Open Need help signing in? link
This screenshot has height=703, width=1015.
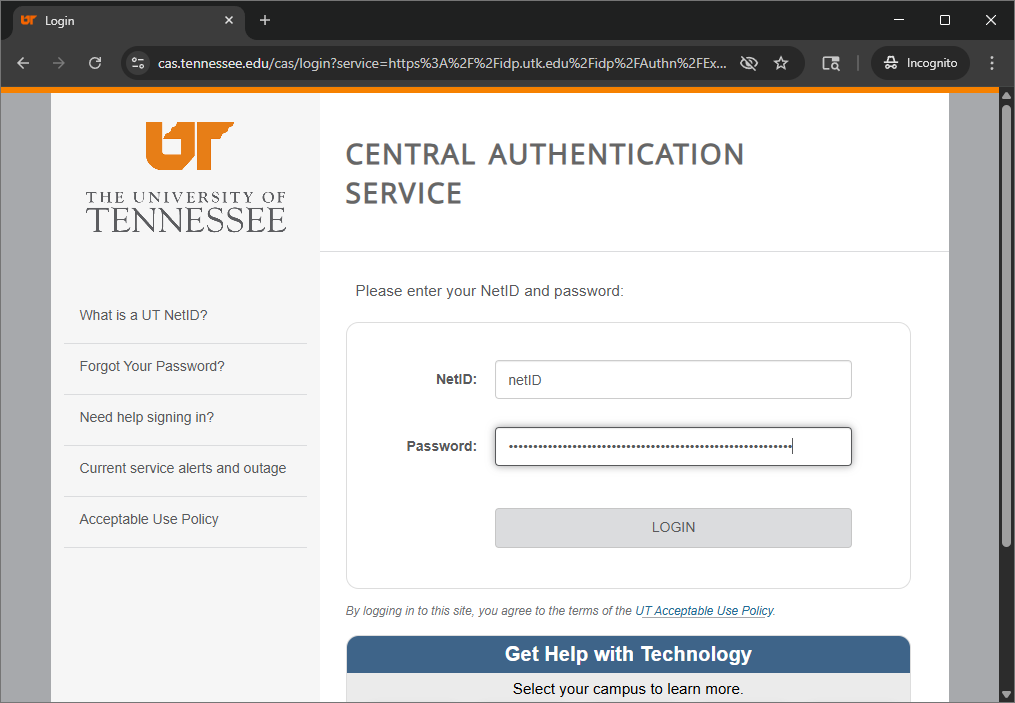tap(146, 417)
